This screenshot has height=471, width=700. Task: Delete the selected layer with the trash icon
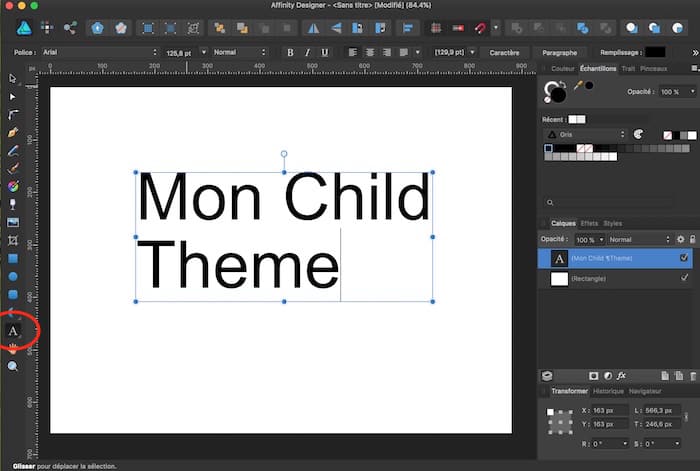693,376
